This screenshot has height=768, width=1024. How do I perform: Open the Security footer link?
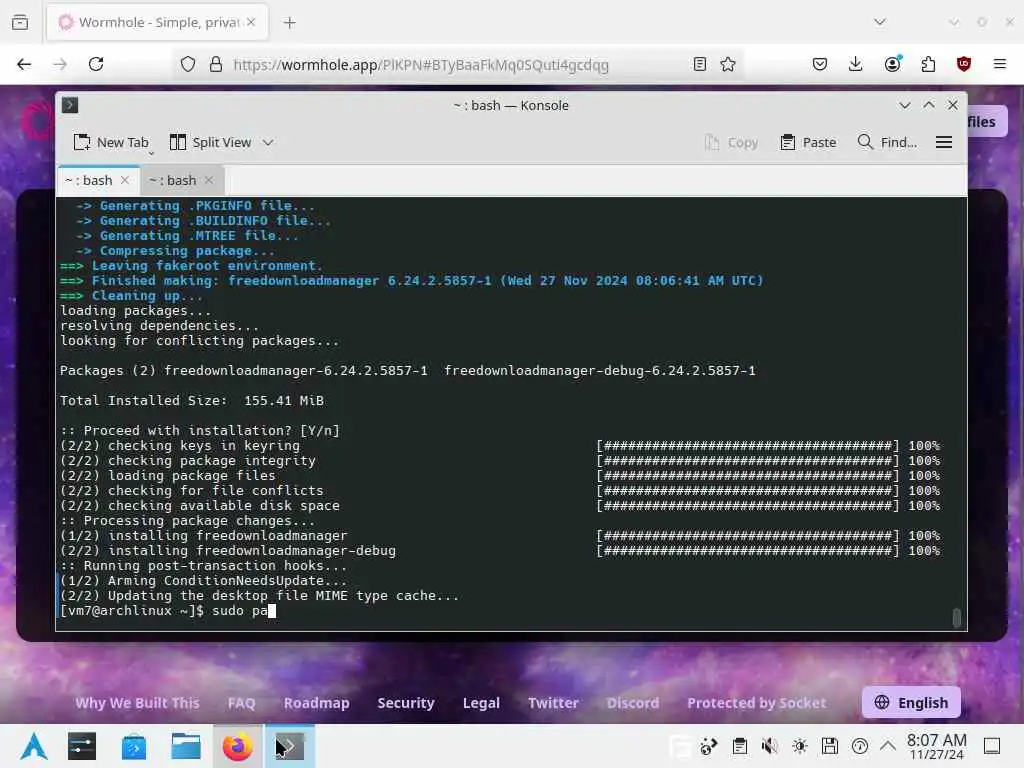406,703
